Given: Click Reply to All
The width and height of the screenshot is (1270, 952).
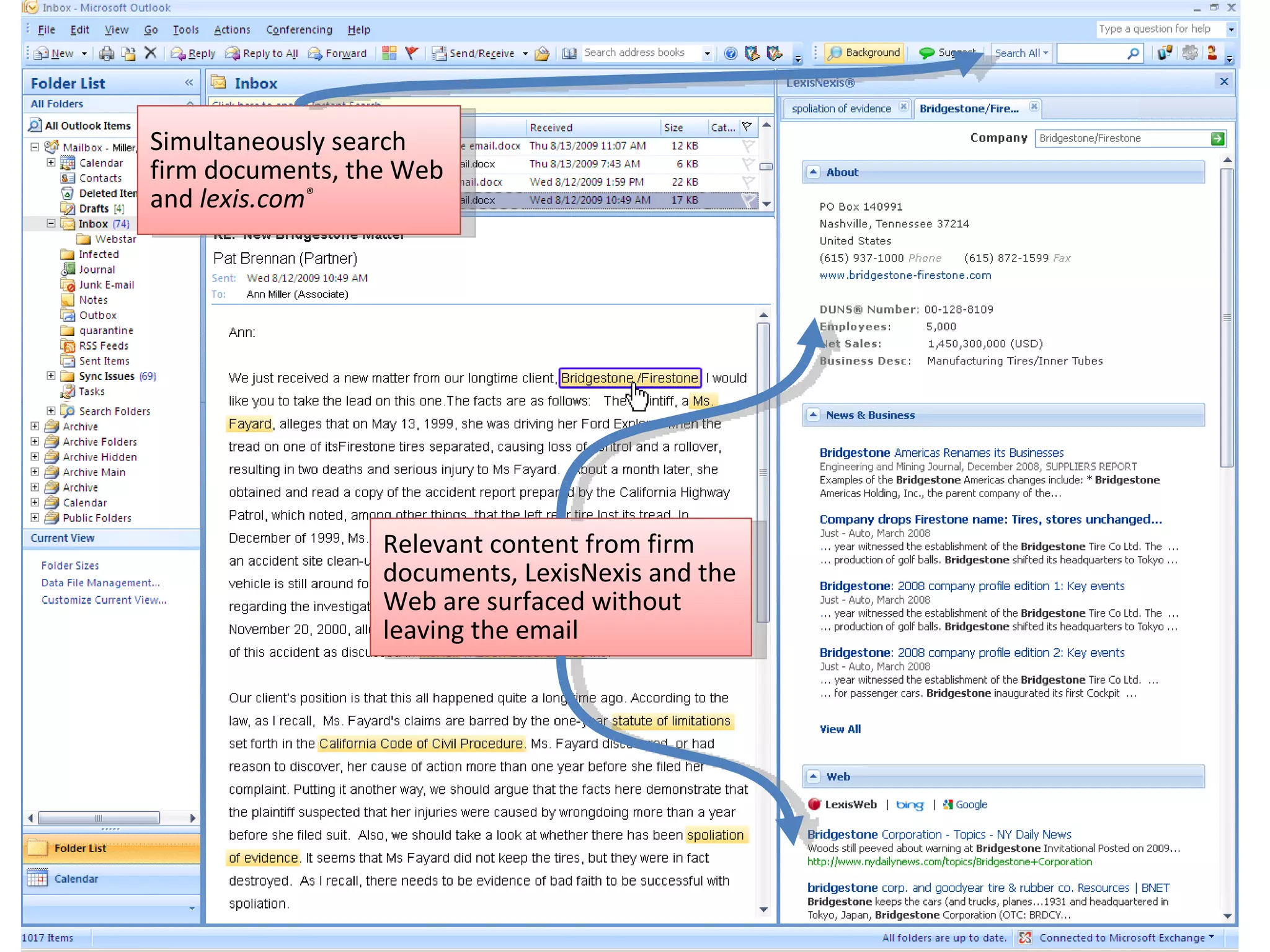Looking at the screenshot, I should [262, 53].
